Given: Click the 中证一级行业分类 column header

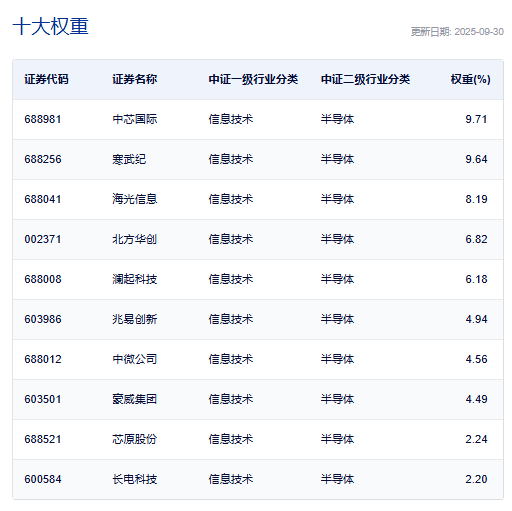Looking at the screenshot, I should pos(253,79).
